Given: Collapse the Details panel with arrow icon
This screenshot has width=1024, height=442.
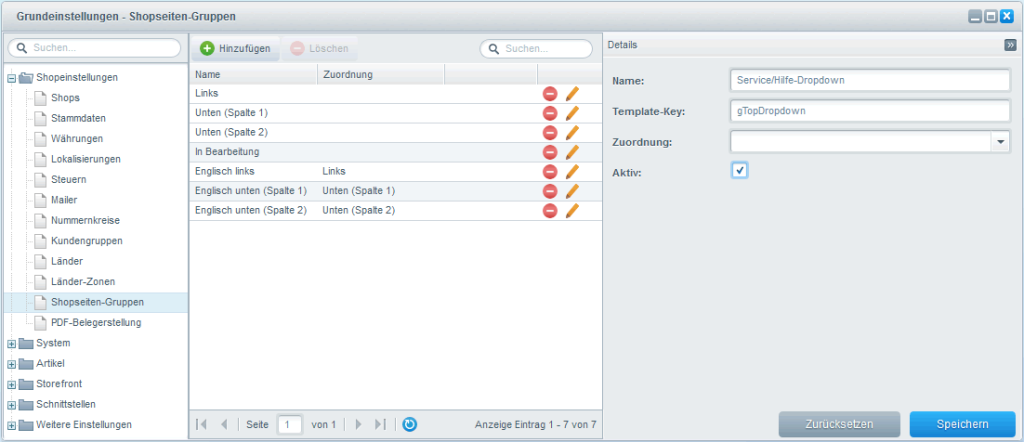Looking at the screenshot, I should pyautogui.click(x=1010, y=45).
